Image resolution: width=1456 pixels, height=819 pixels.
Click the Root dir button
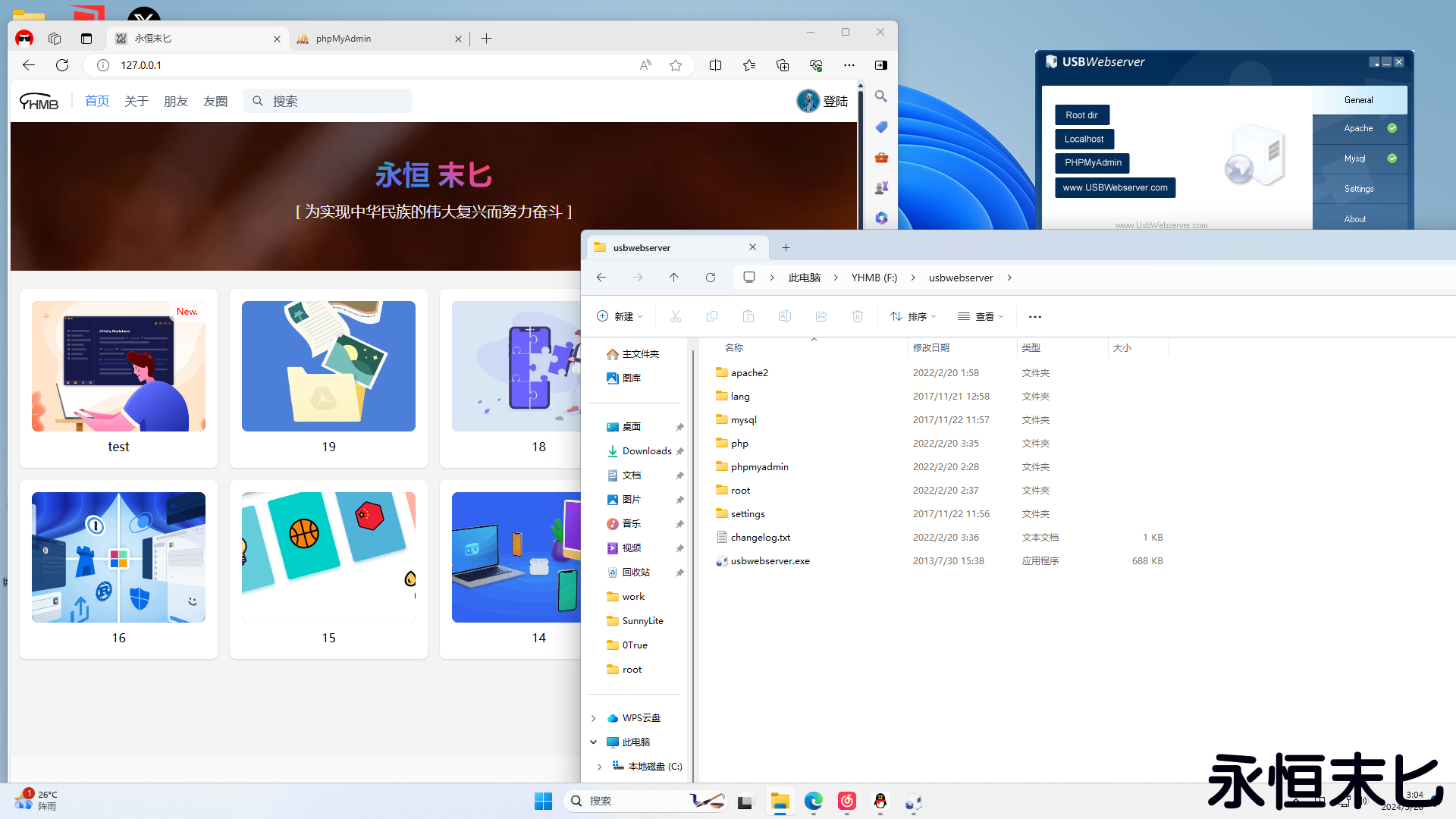tap(1081, 115)
